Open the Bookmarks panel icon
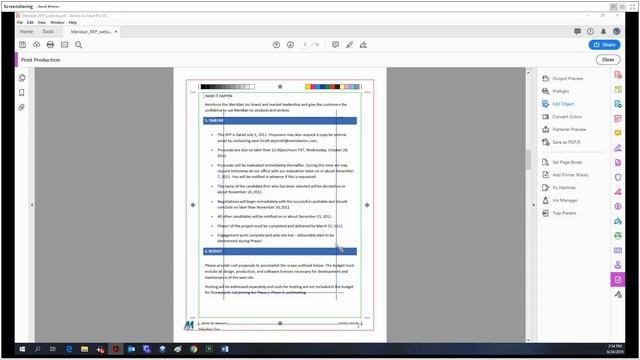The width and height of the screenshot is (640, 360). click(22, 93)
